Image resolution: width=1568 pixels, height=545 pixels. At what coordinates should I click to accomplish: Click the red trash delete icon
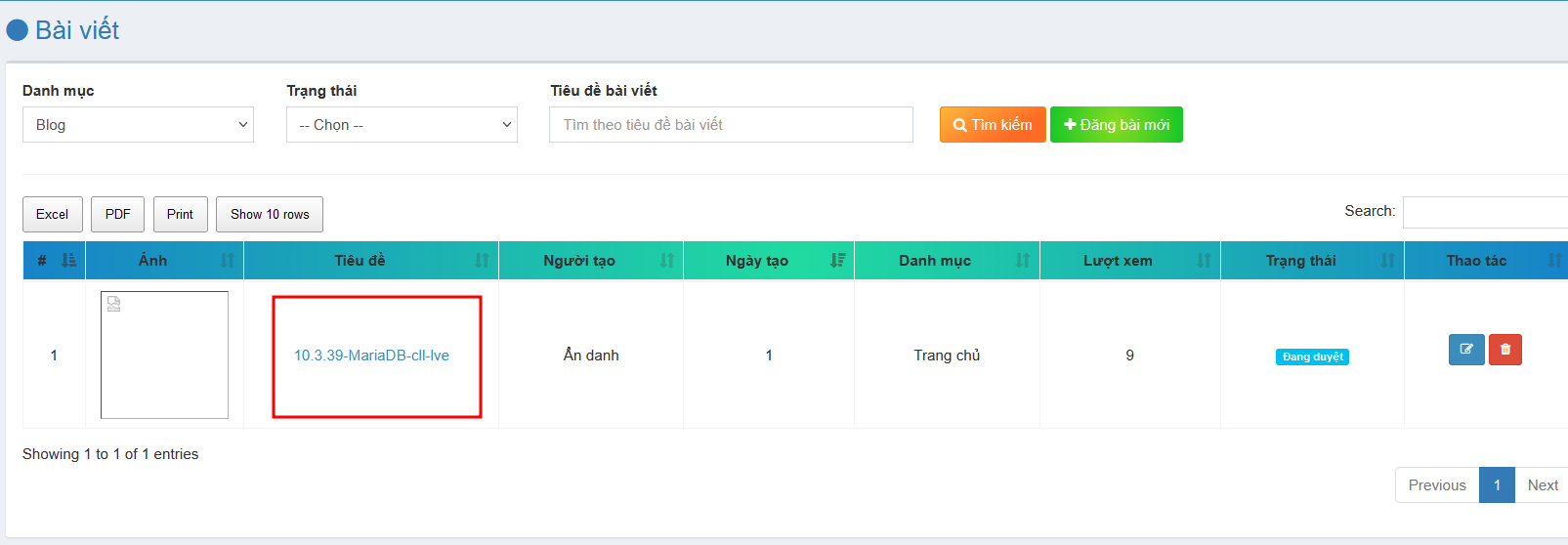1505,350
